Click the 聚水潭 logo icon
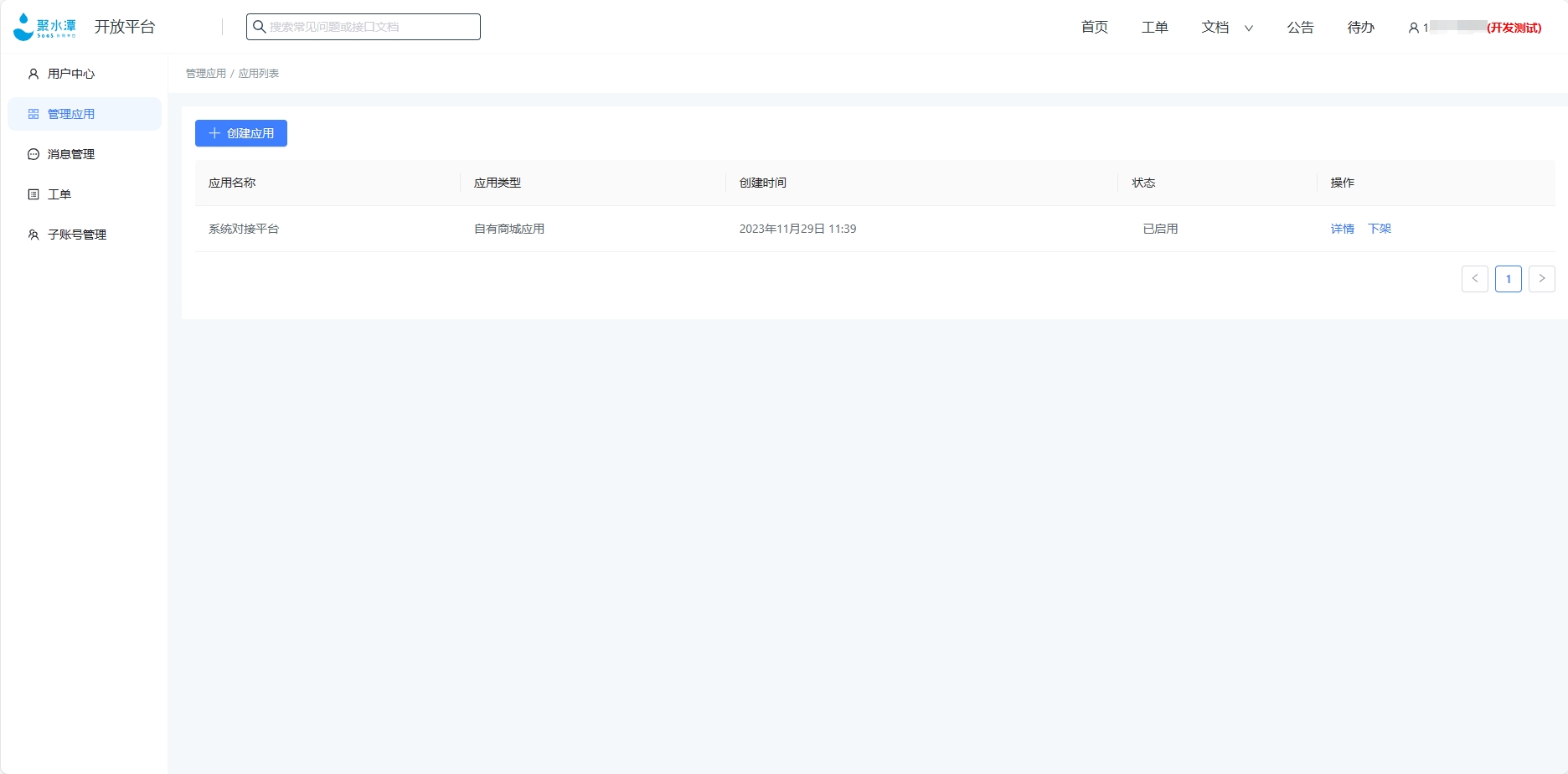Screen dimensions: 1568x774 24,27
